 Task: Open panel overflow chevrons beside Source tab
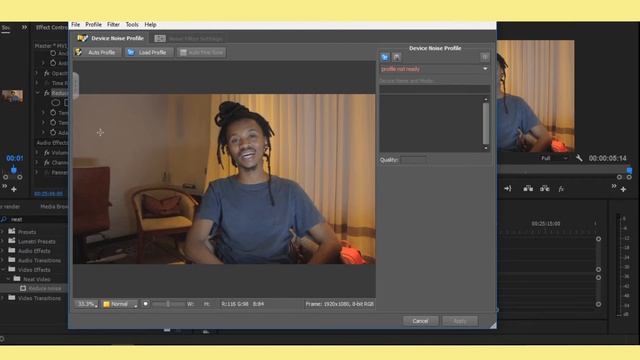coord(24,27)
